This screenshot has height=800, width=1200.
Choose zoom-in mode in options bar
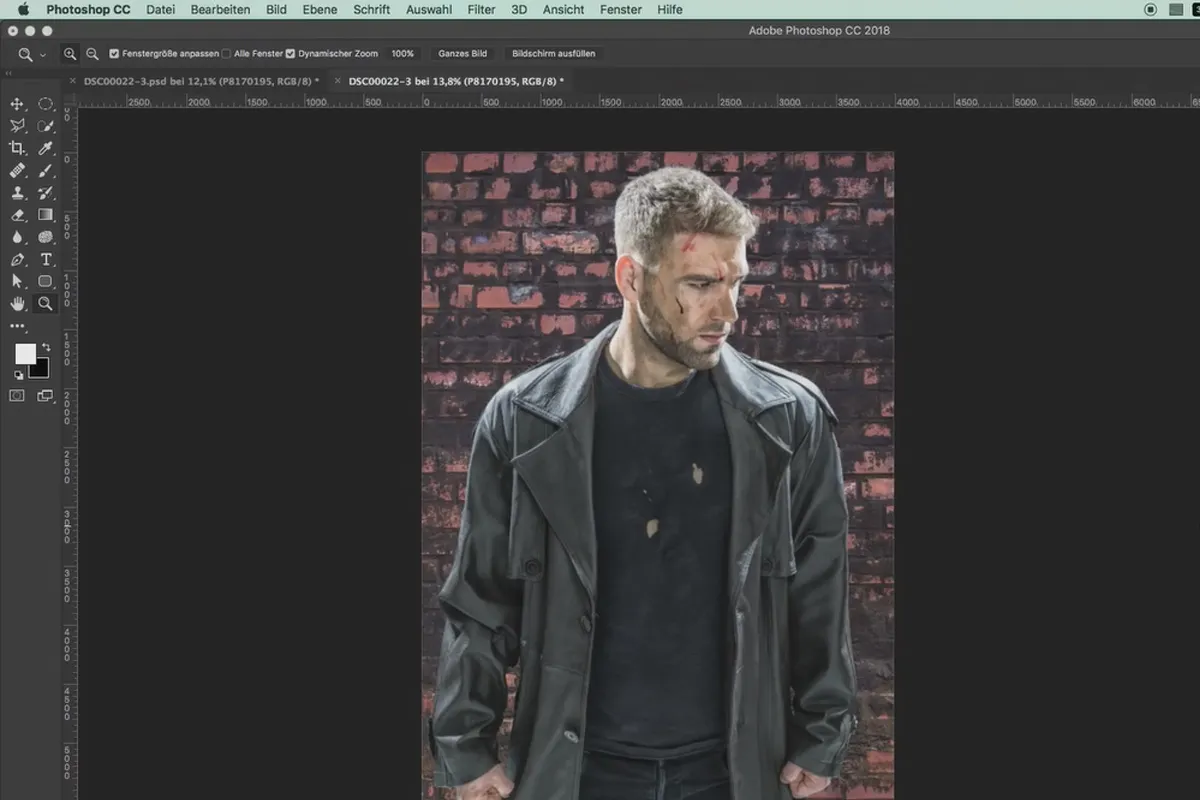click(x=70, y=54)
